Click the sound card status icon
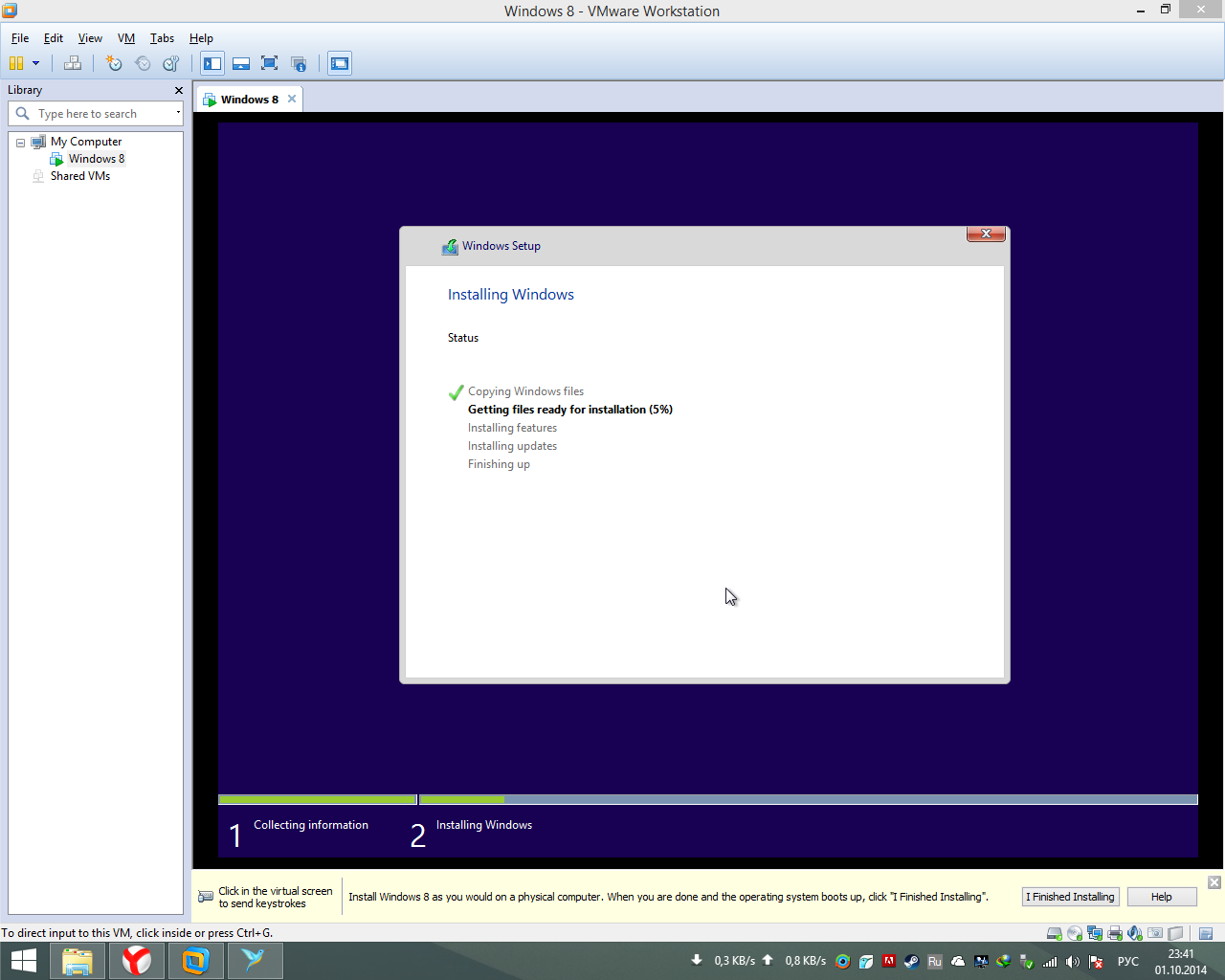 coord(1135,933)
